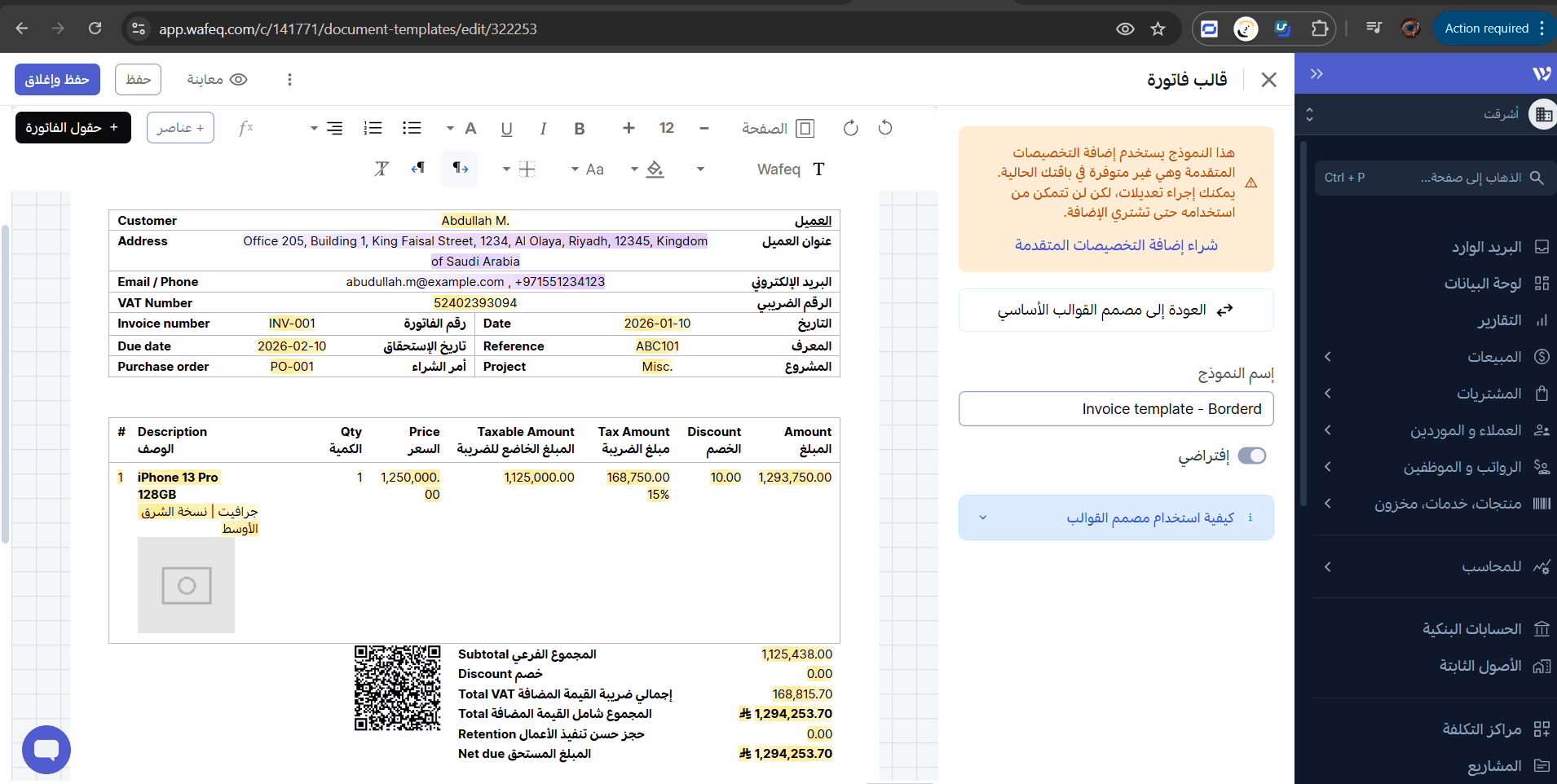
Task: Click the 12 font size value
Action: [667, 128]
